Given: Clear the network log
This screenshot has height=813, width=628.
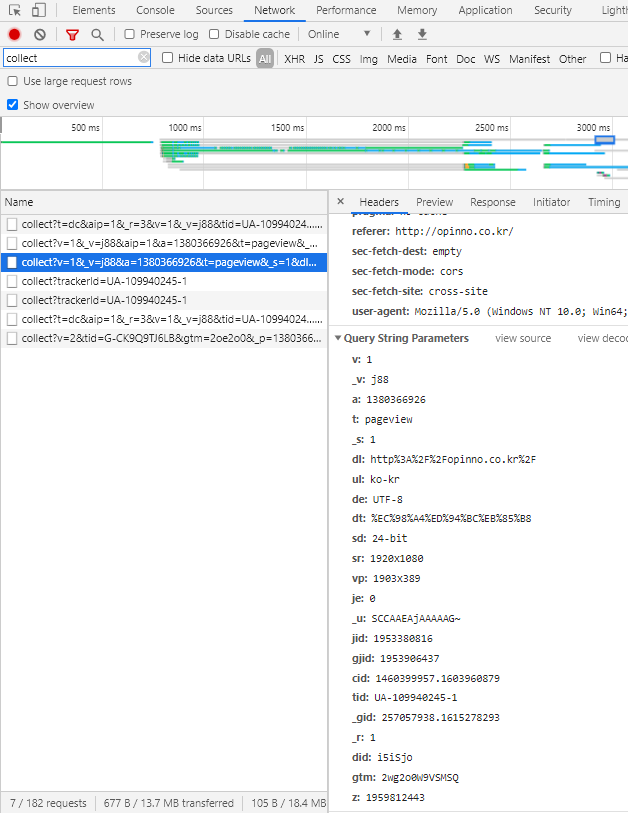Looking at the screenshot, I should [x=40, y=34].
